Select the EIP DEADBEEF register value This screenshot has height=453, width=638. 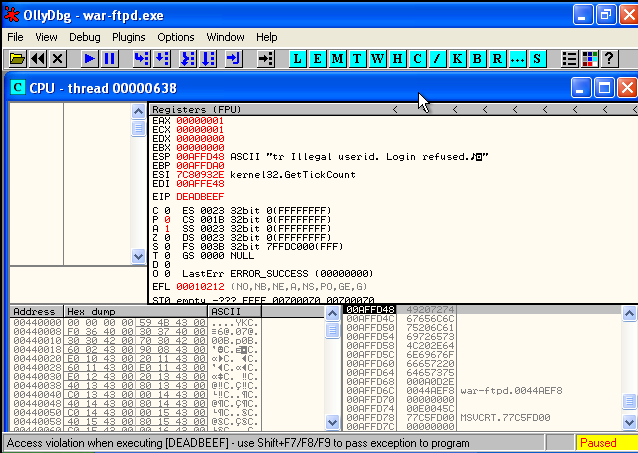[x=200, y=197]
